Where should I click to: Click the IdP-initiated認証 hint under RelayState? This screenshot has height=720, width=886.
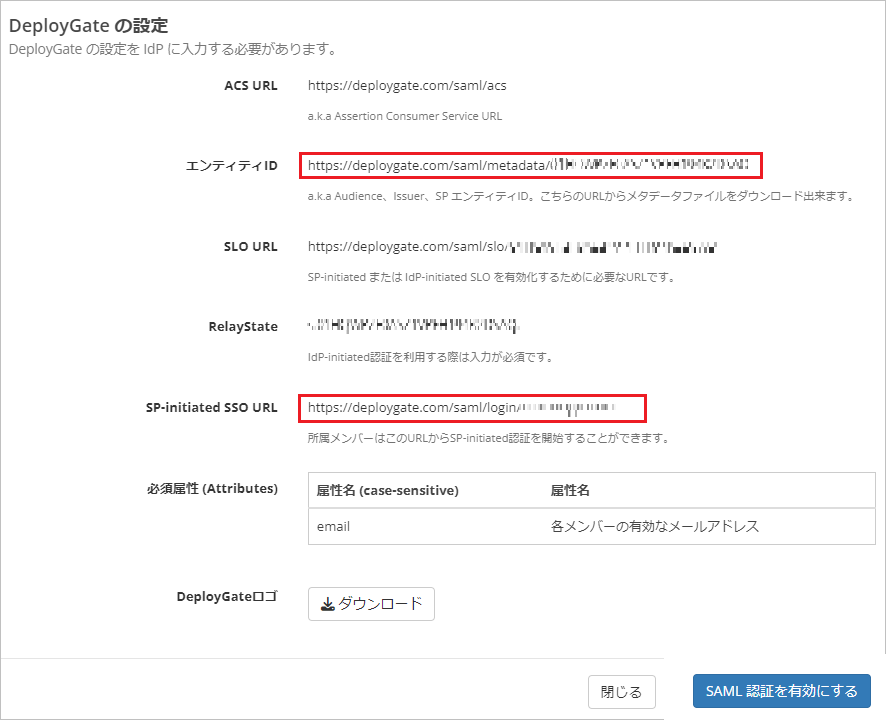[x=432, y=357]
